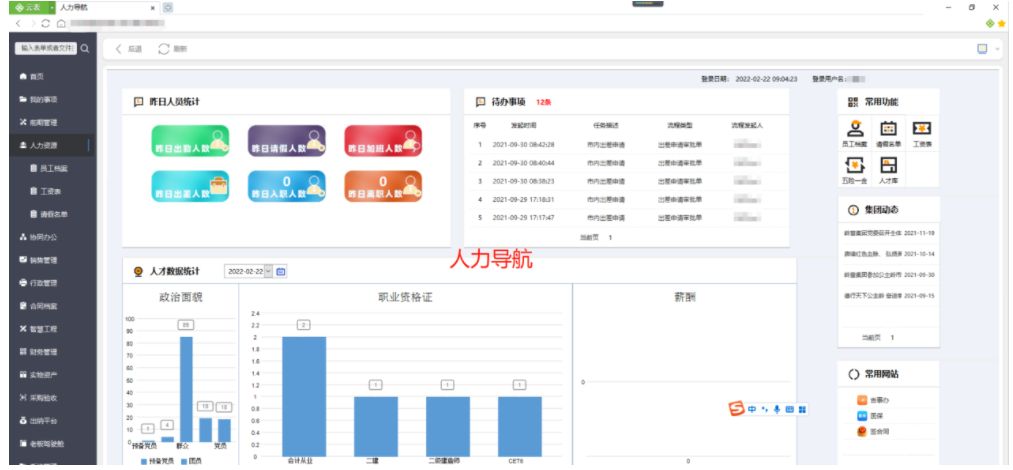The image size is (1013, 470).
Task: Close the 人力导航 tab
Action: (x=152, y=8)
